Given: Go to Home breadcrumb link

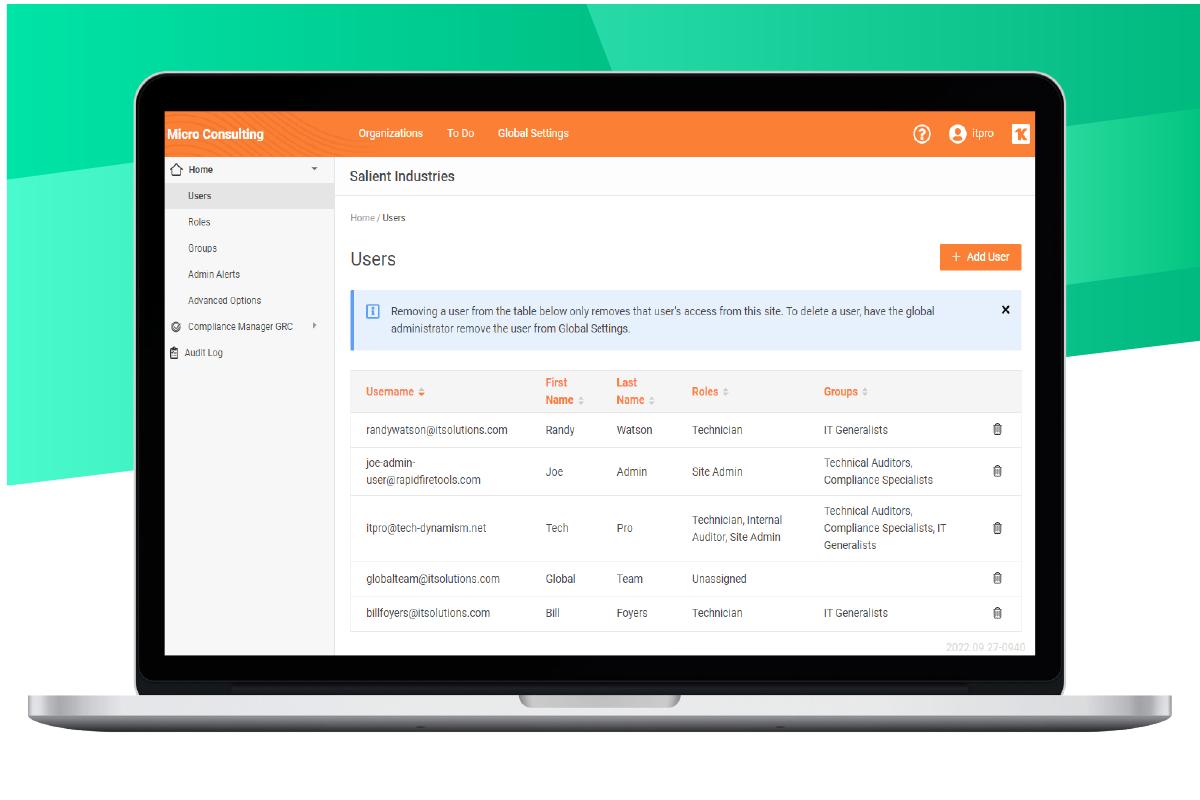Looking at the screenshot, I should 361,218.
